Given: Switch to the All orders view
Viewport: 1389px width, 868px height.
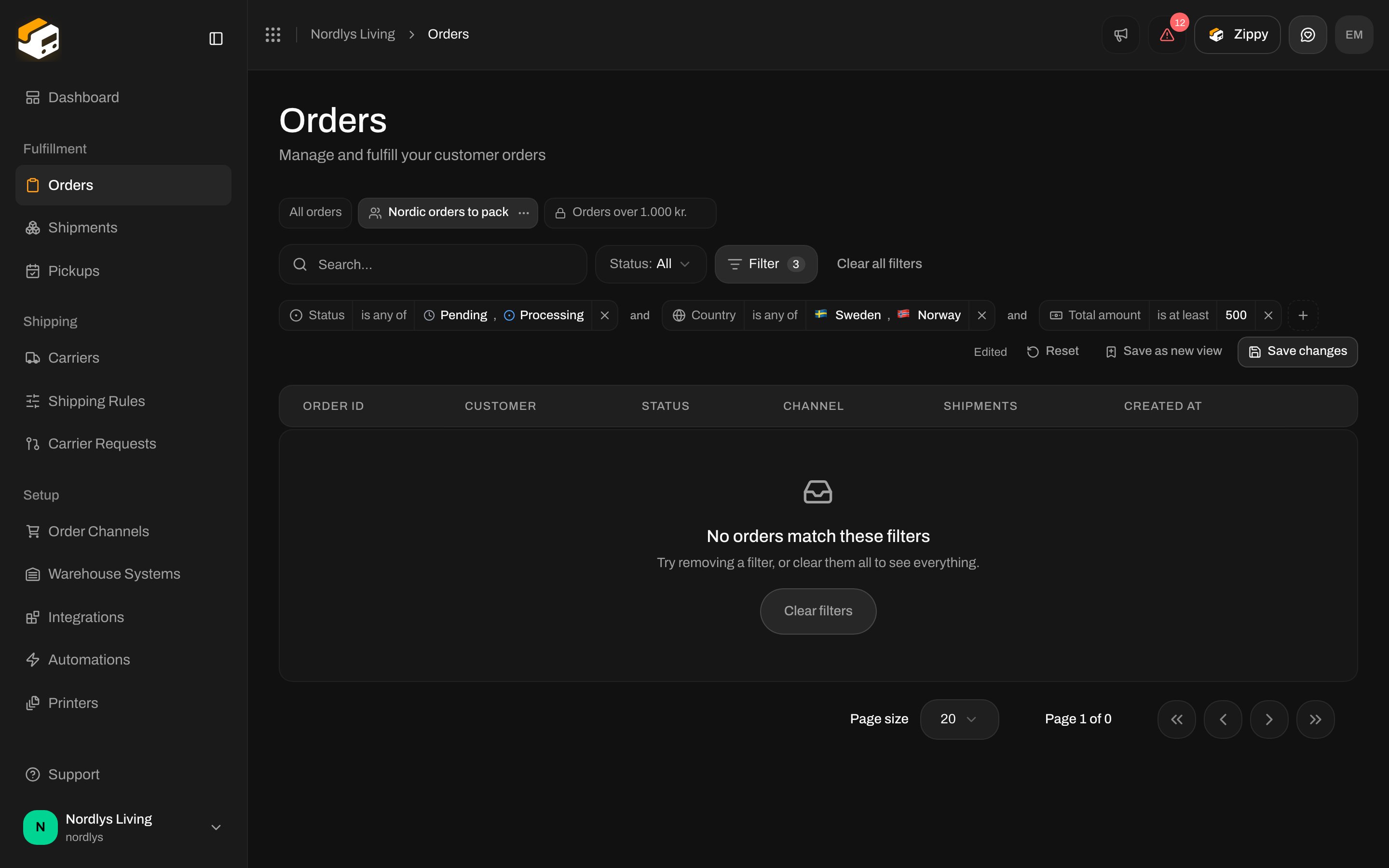Looking at the screenshot, I should [x=315, y=212].
